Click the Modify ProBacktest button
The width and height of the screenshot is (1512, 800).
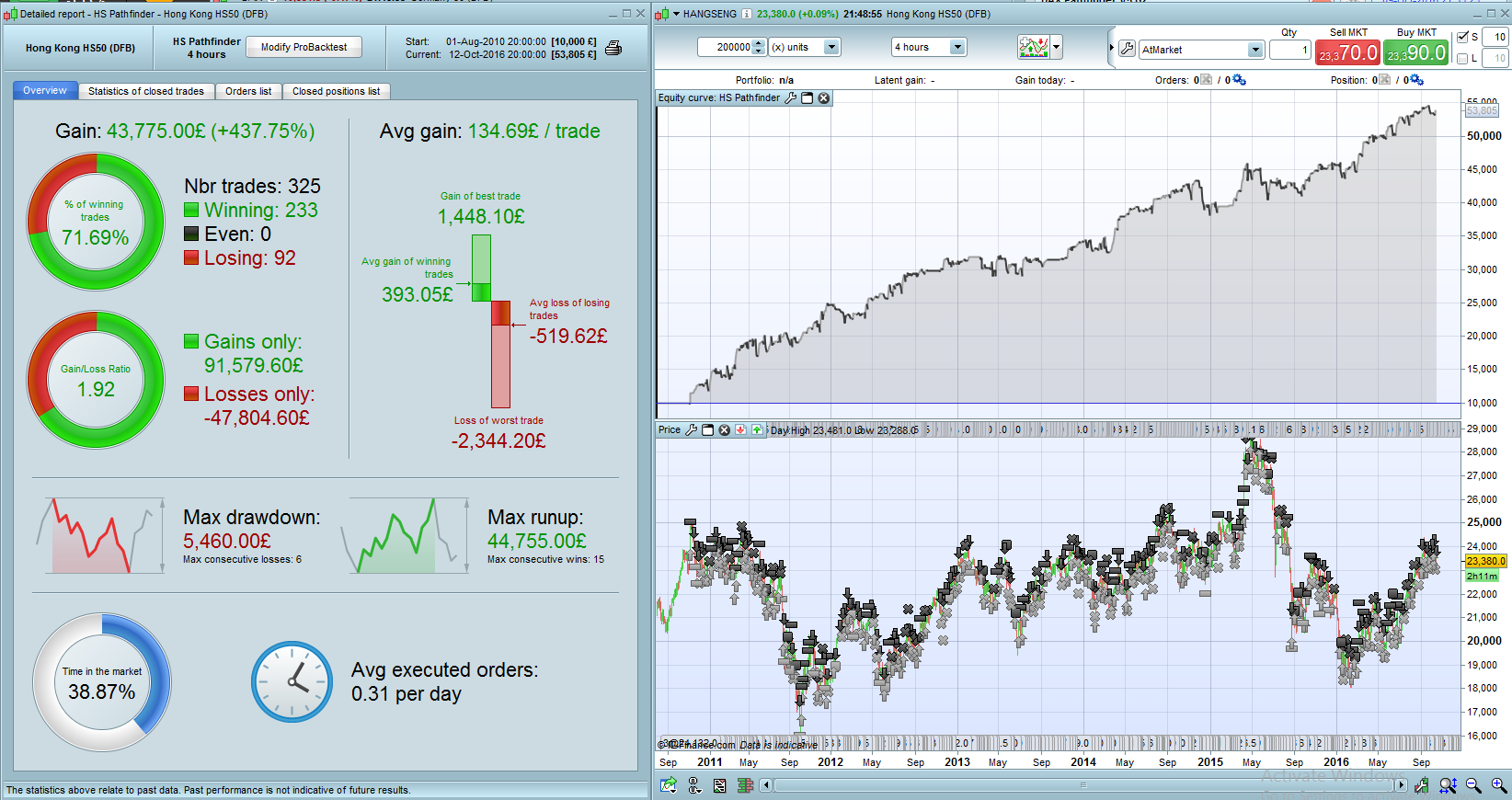tap(304, 47)
